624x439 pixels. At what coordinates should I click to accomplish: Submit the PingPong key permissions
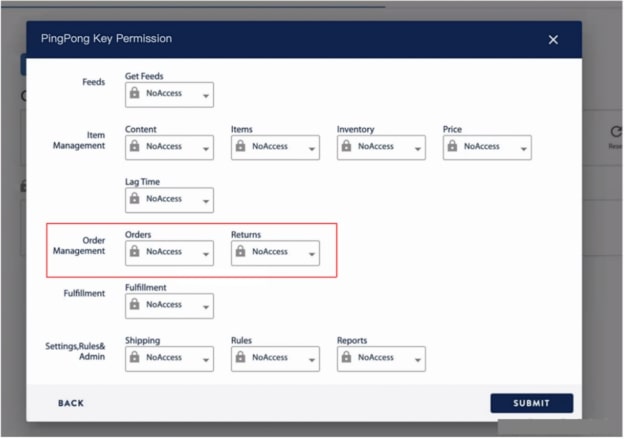tap(531, 403)
